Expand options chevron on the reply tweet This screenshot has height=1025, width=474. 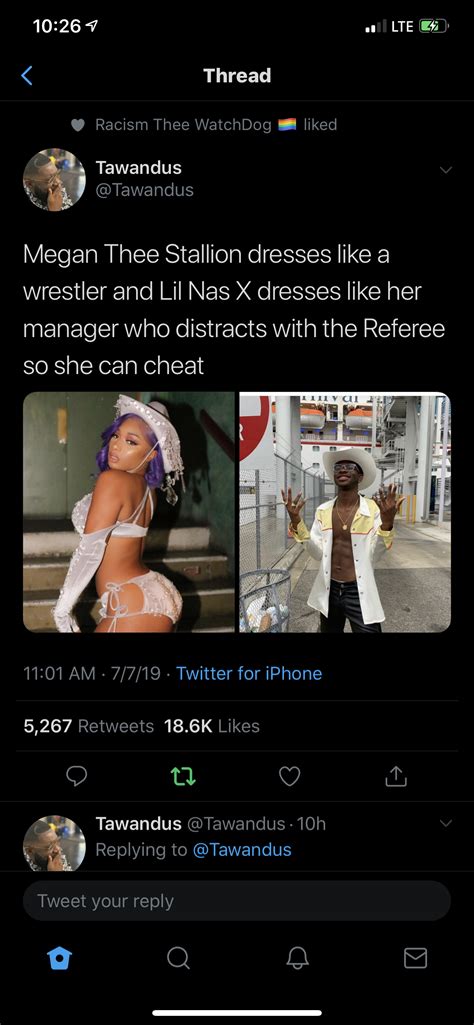[445, 824]
